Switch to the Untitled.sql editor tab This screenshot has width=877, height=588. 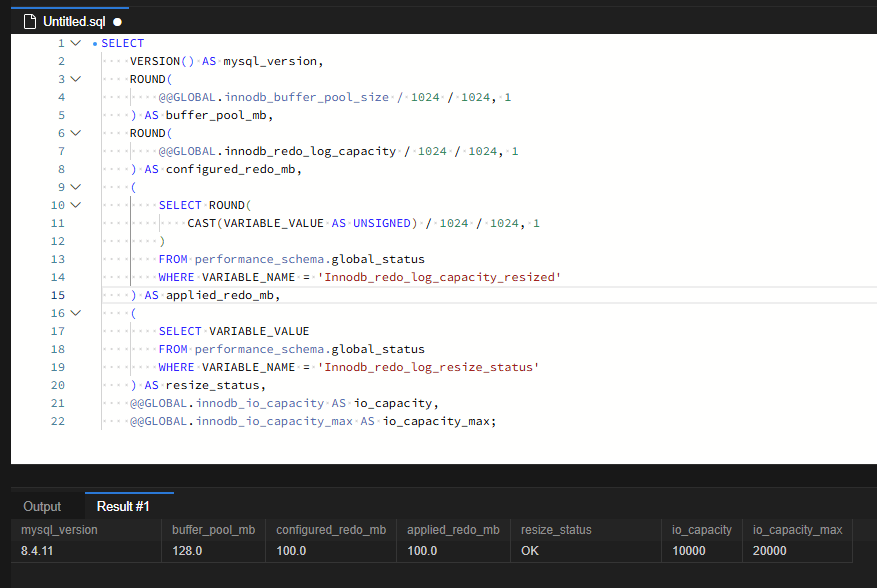70,22
